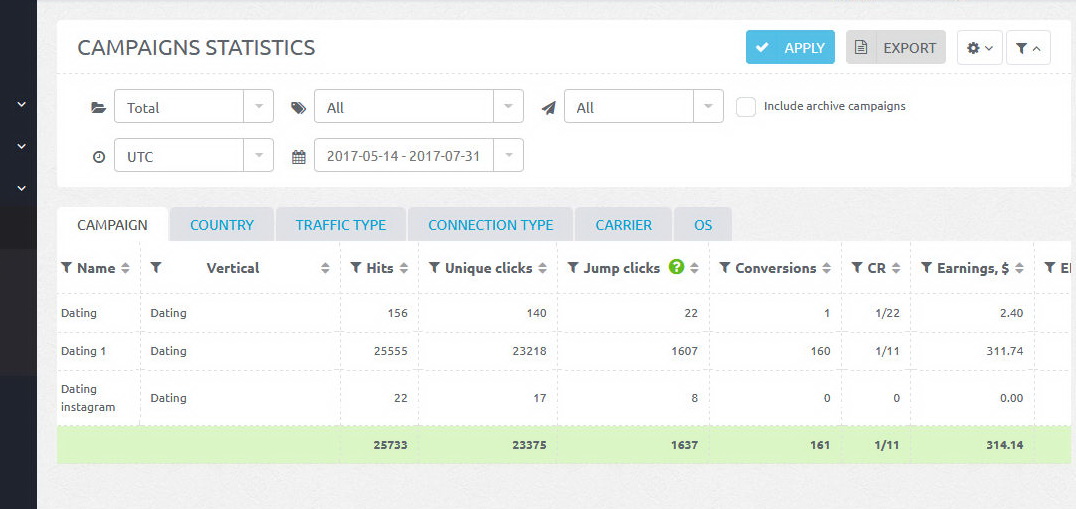
Task: Click the clock icon beside UTC selector
Action: [99, 157]
